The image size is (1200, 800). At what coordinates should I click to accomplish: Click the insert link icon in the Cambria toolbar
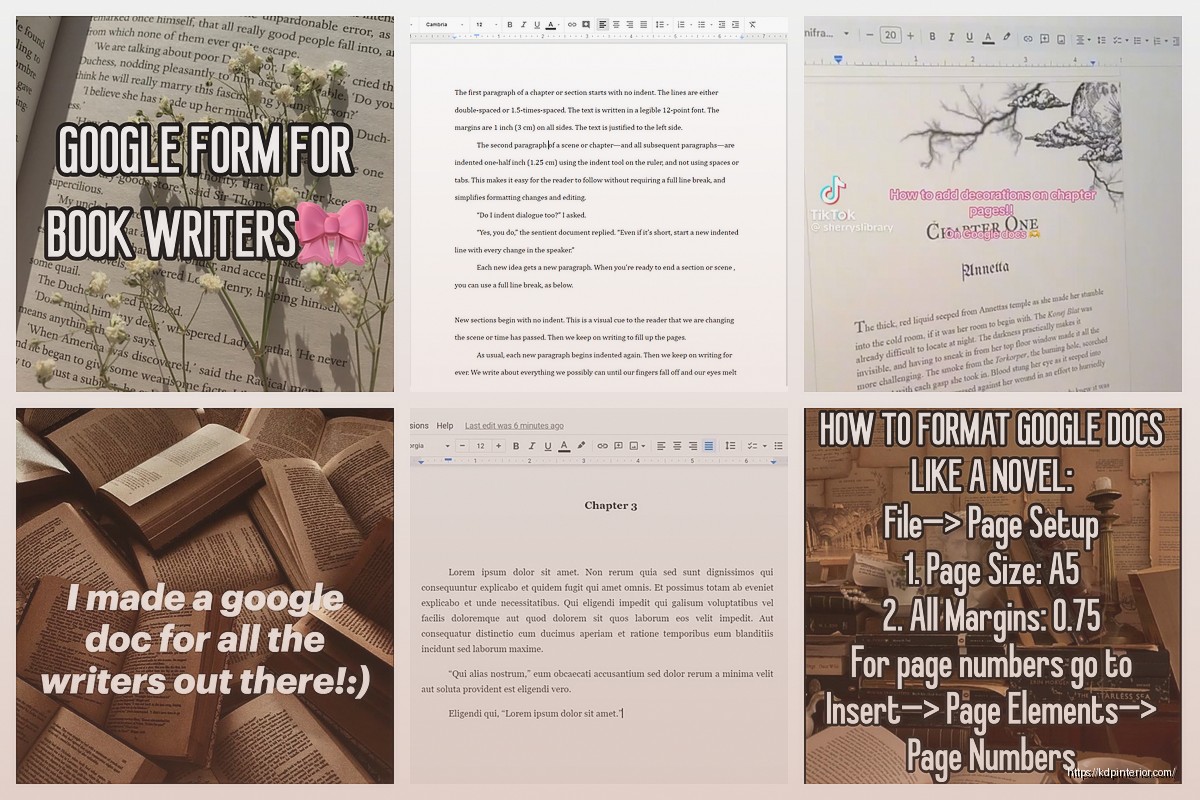(x=572, y=24)
